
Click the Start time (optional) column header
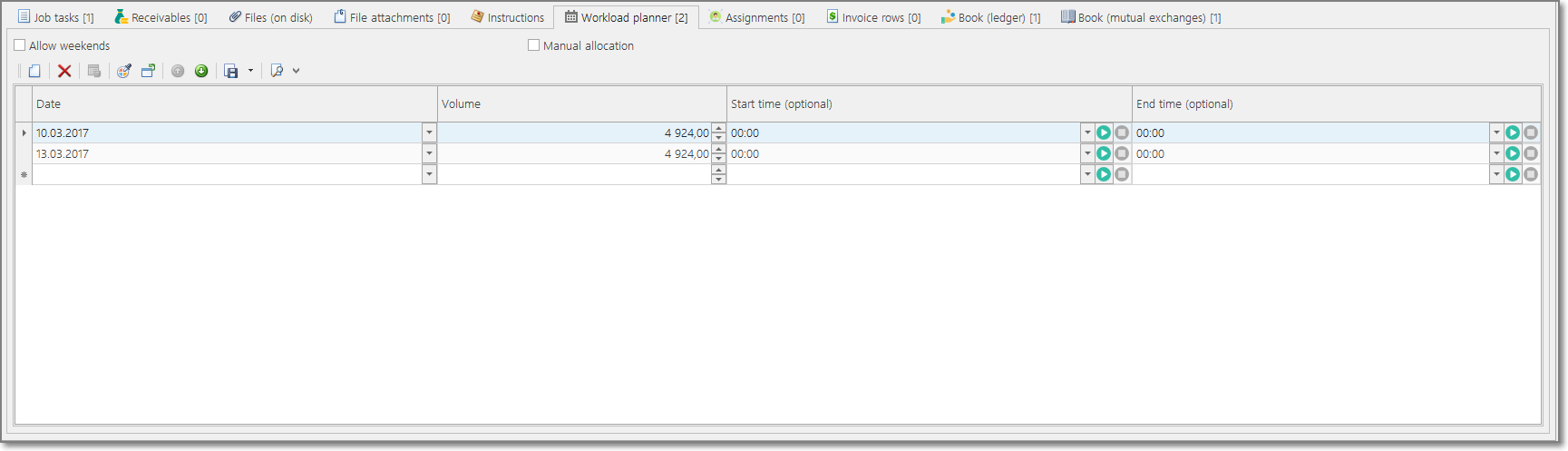(930, 104)
